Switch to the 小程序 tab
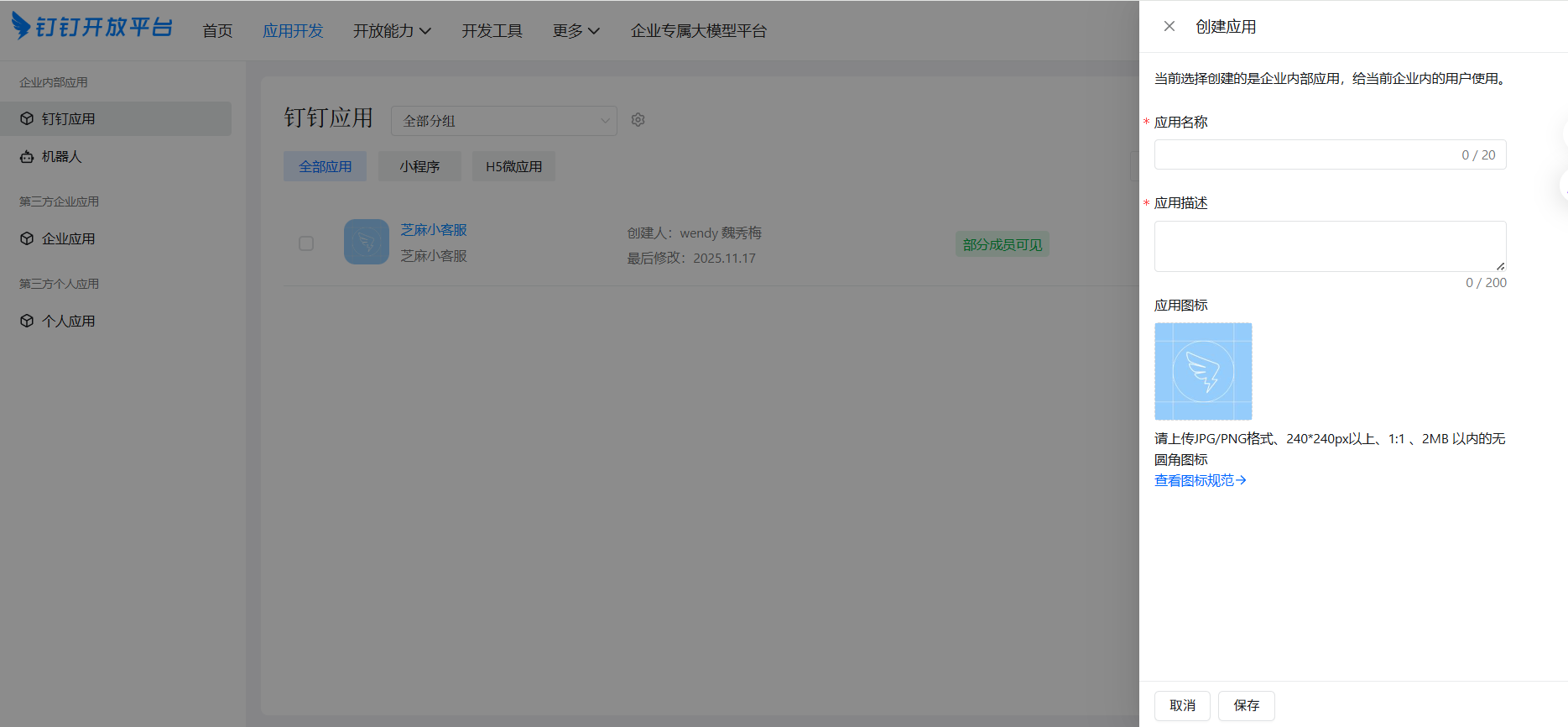The width and height of the screenshot is (1568, 727). pyautogui.click(x=419, y=166)
